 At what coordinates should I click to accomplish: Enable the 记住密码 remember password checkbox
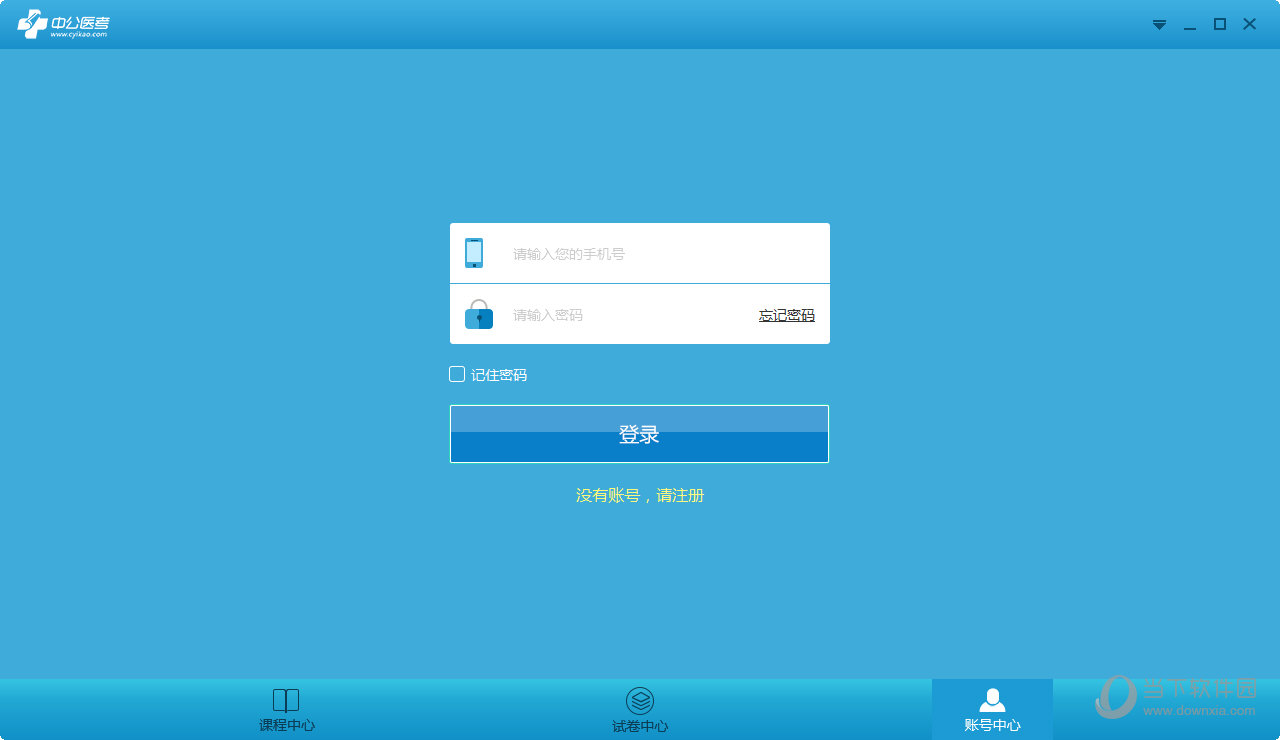[x=457, y=374]
